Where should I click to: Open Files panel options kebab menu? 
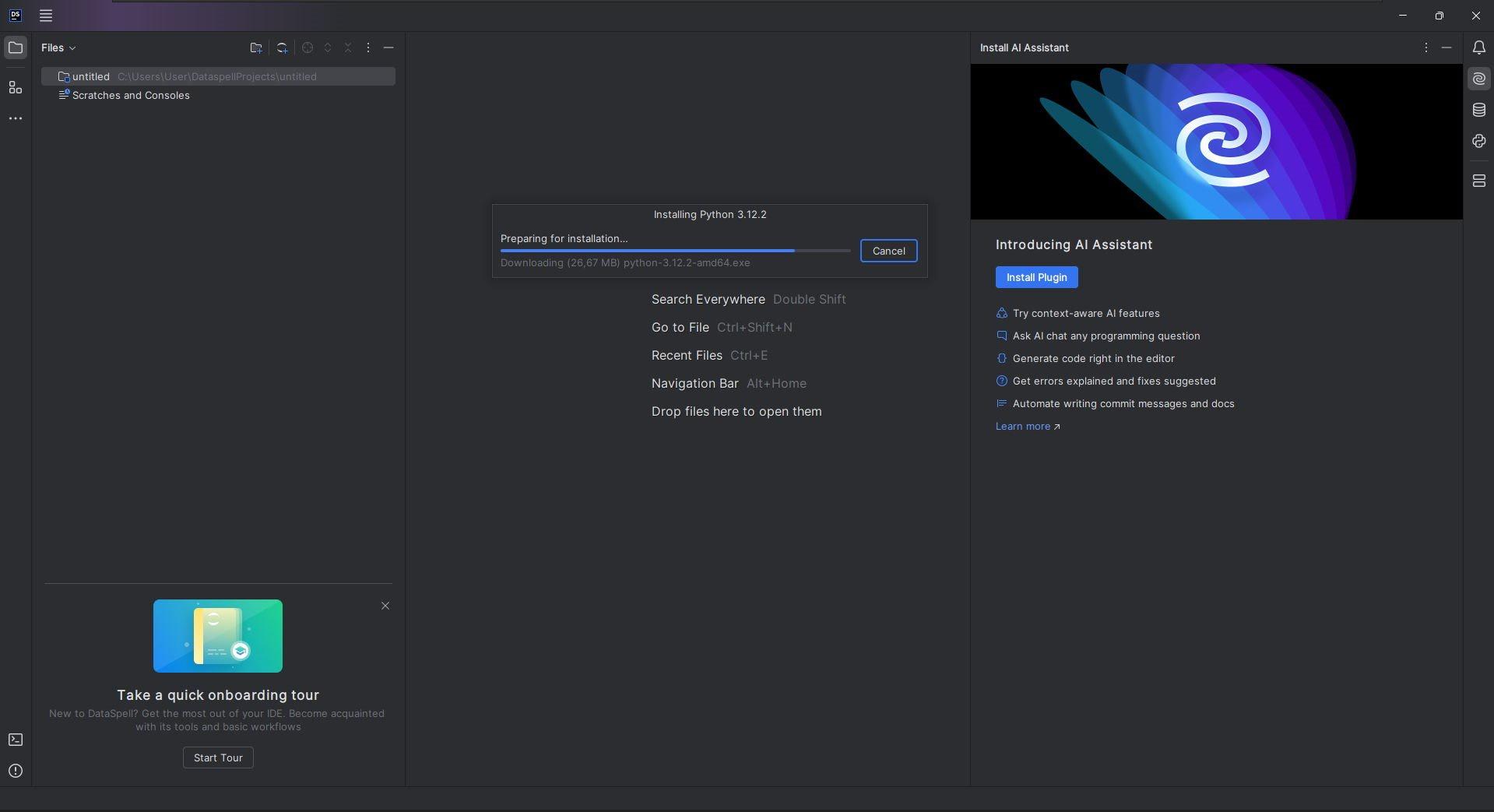pyautogui.click(x=368, y=47)
